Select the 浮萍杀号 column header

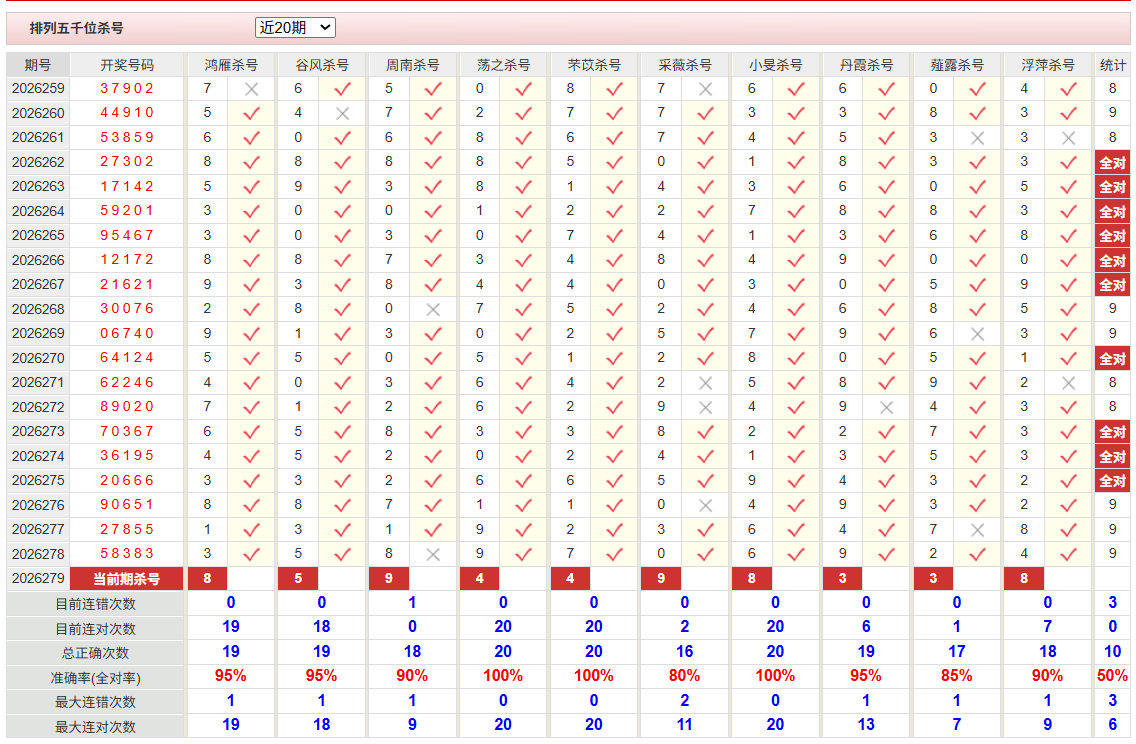(x=1048, y=65)
